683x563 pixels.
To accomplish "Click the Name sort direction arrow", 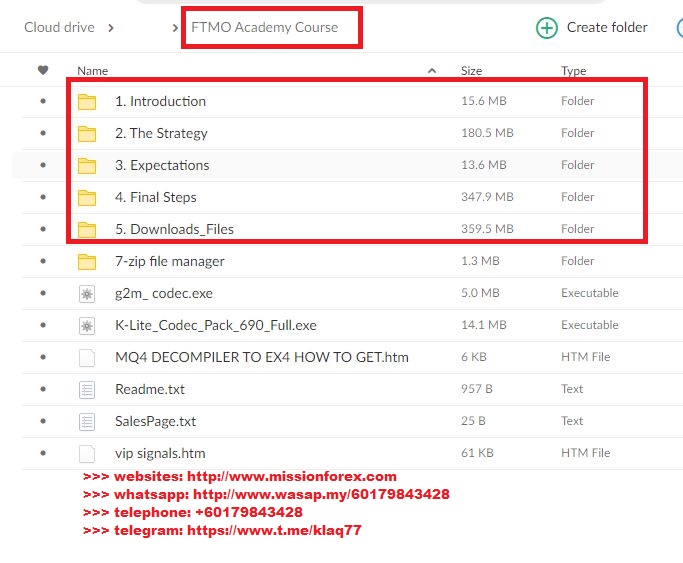I will click(x=432, y=71).
